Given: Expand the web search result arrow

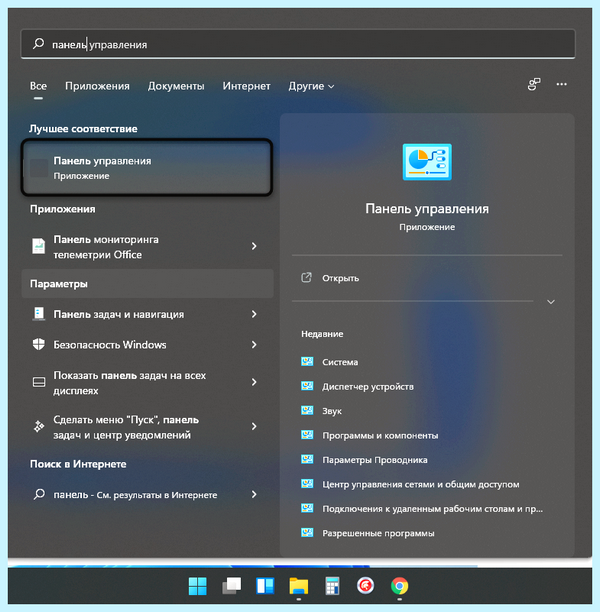Looking at the screenshot, I should click(254, 495).
